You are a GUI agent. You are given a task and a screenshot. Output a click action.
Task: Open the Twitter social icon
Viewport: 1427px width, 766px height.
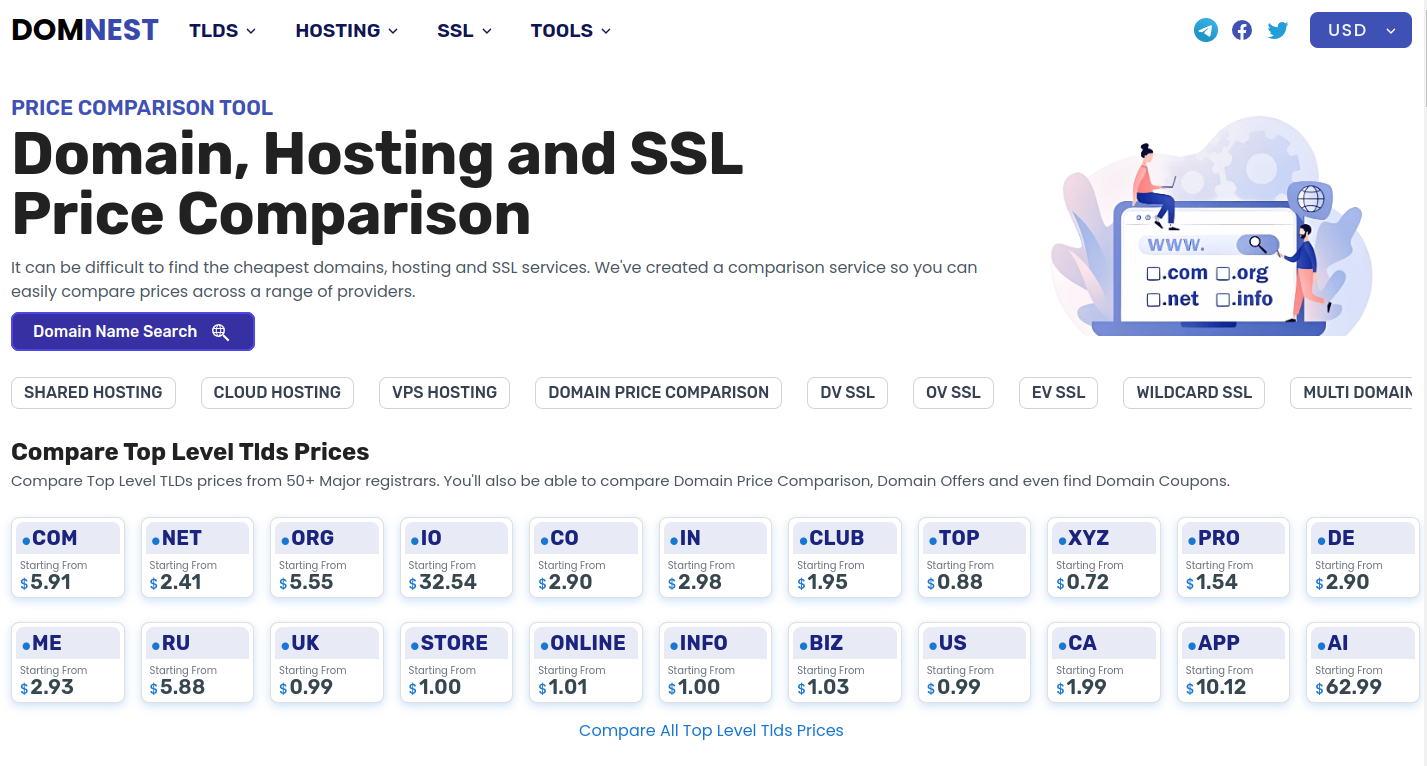click(x=1278, y=30)
